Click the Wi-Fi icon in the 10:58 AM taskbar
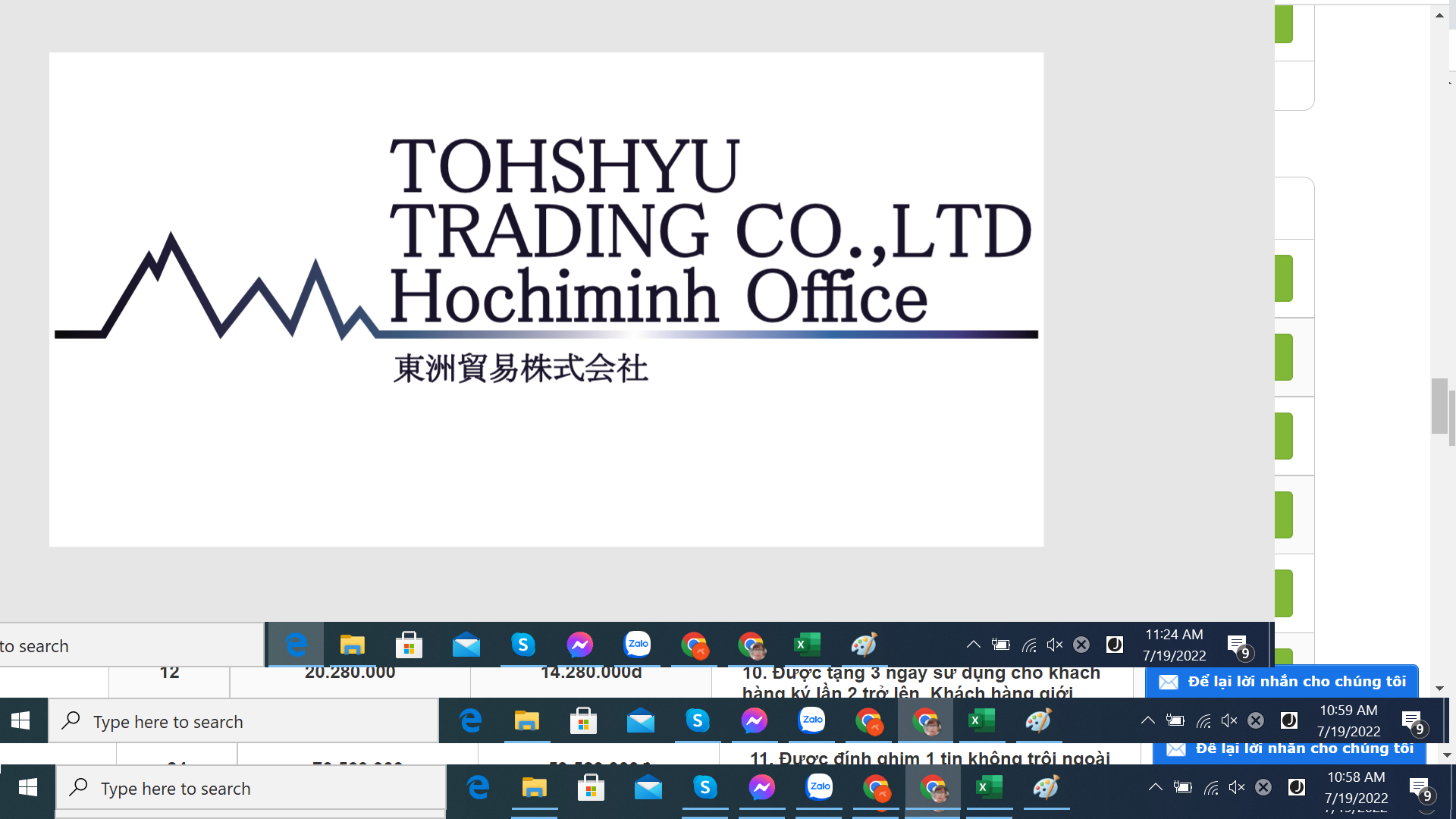The height and width of the screenshot is (819, 1456). [1211, 788]
